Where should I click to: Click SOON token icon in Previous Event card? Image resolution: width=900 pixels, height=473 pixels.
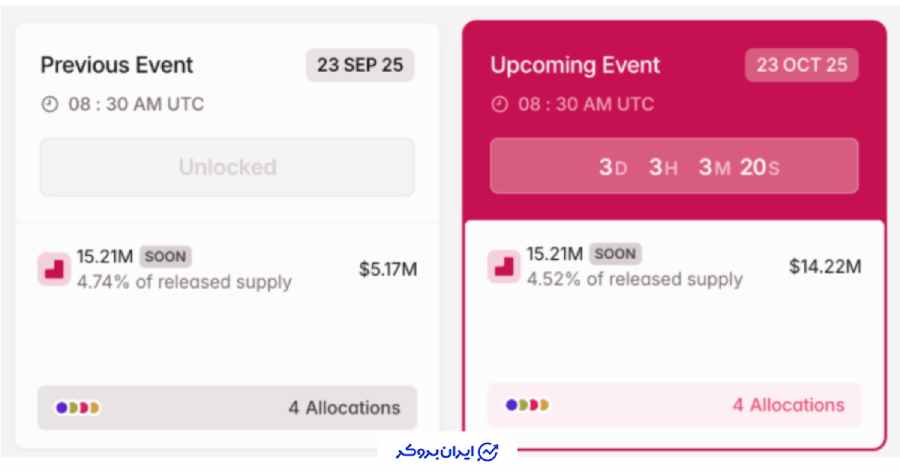(53, 269)
